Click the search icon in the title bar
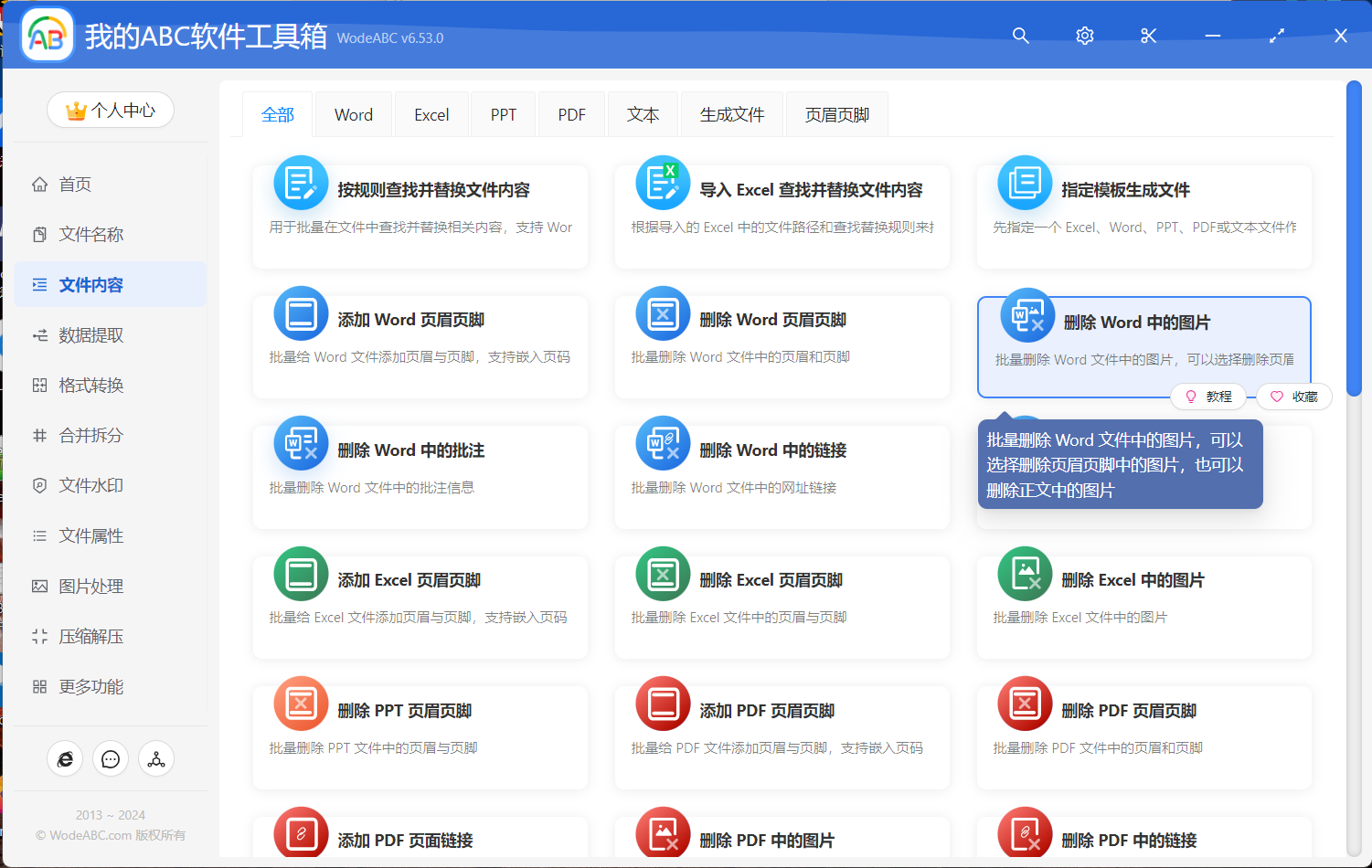This screenshot has width=1372, height=868. pyautogui.click(x=1020, y=36)
